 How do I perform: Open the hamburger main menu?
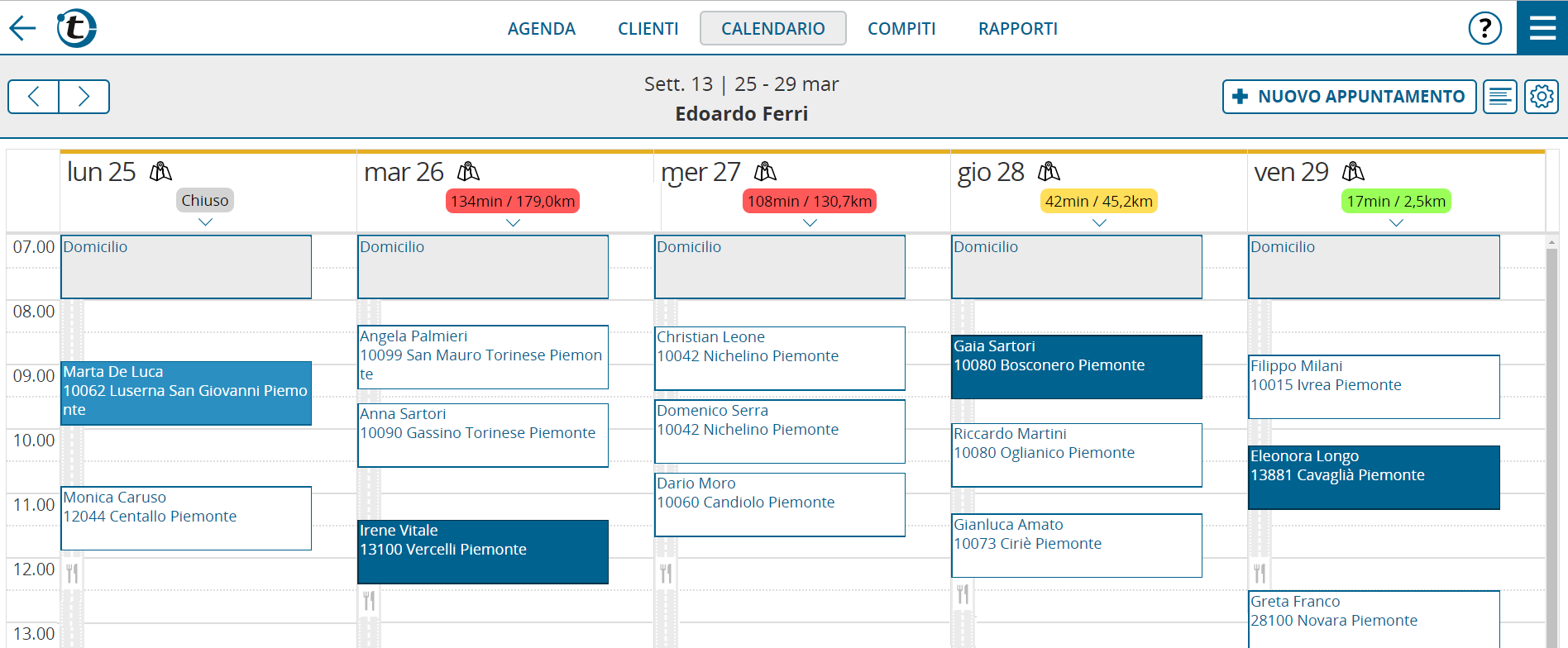(x=1542, y=28)
